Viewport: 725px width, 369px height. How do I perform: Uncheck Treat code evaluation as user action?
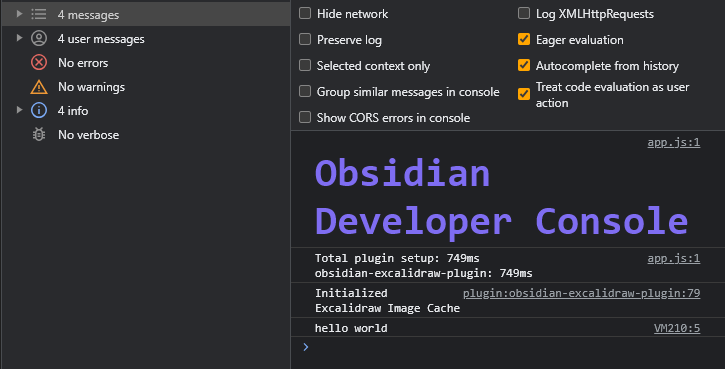[524, 94]
